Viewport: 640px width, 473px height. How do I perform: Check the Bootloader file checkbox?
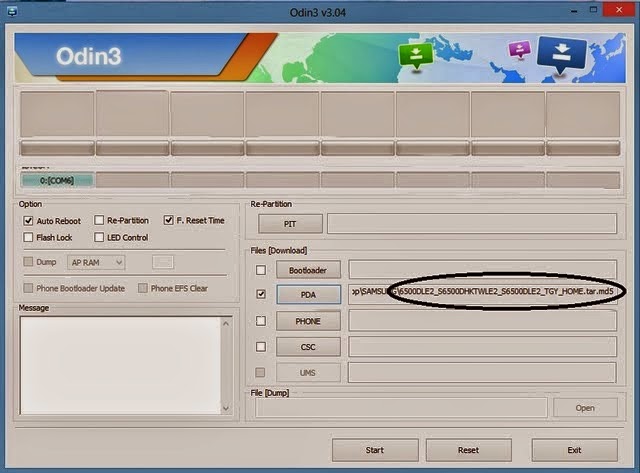tap(261, 270)
